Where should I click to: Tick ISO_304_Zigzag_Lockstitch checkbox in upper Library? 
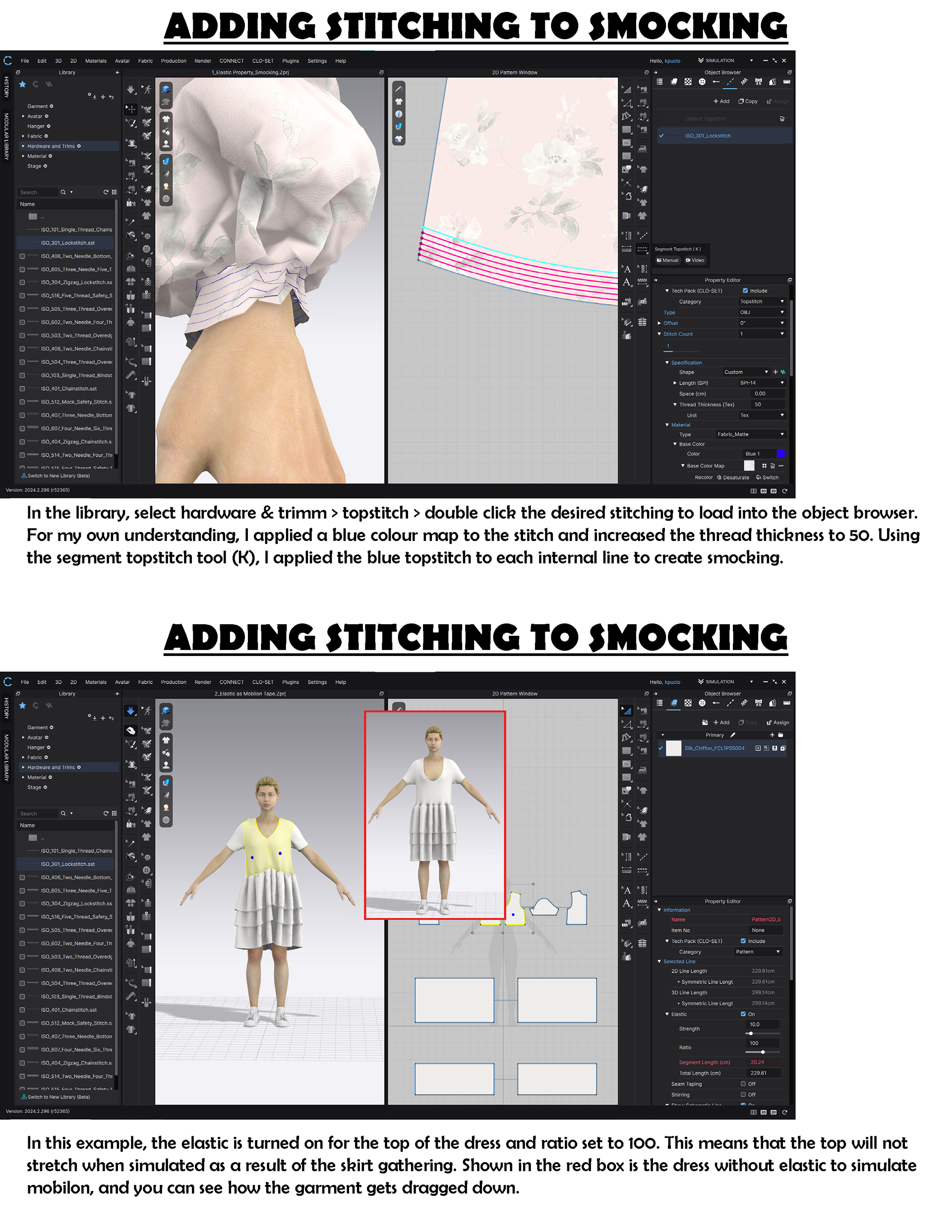(x=23, y=283)
